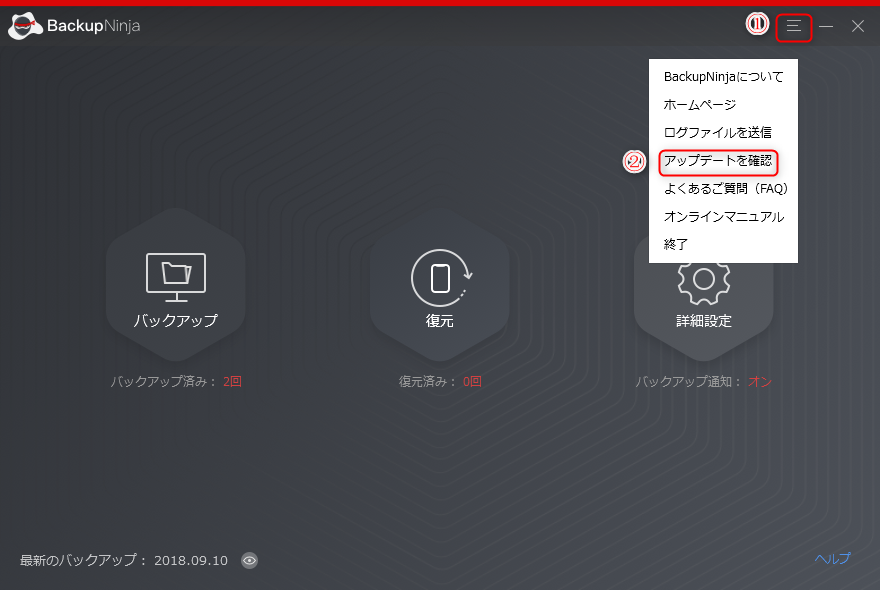Open オンラインマニュアル from the menu
Viewport: 880px width, 590px height.
pyautogui.click(x=723, y=217)
